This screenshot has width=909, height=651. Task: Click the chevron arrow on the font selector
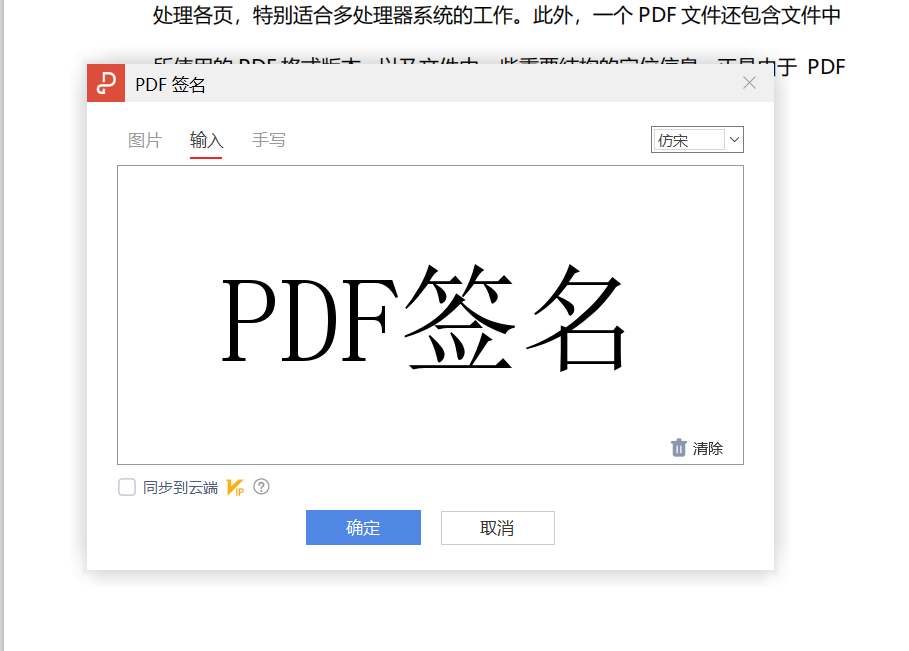coord(732,139)
